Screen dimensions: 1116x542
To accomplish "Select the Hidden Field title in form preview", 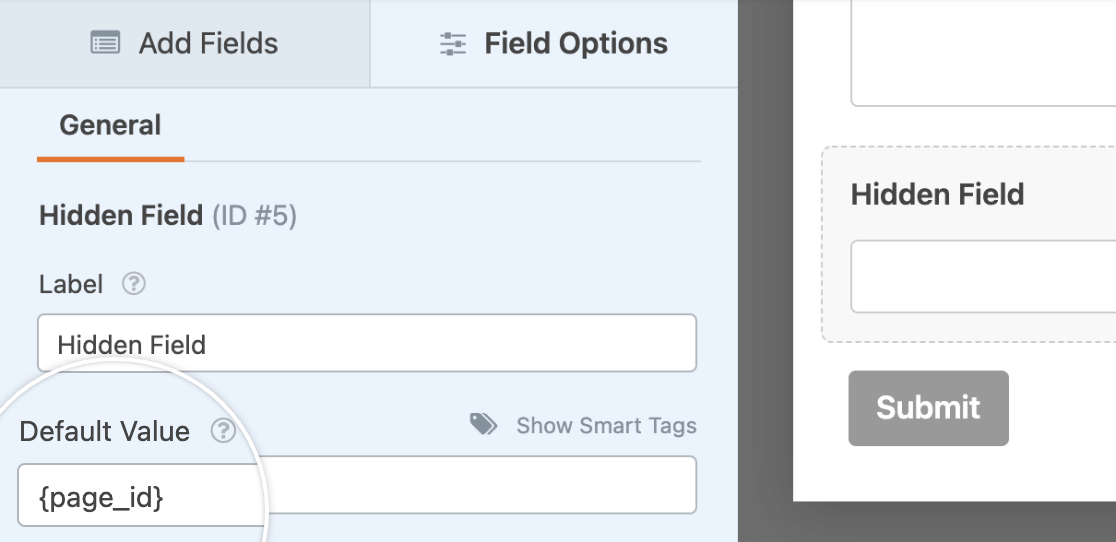I will tap(937, 194).
